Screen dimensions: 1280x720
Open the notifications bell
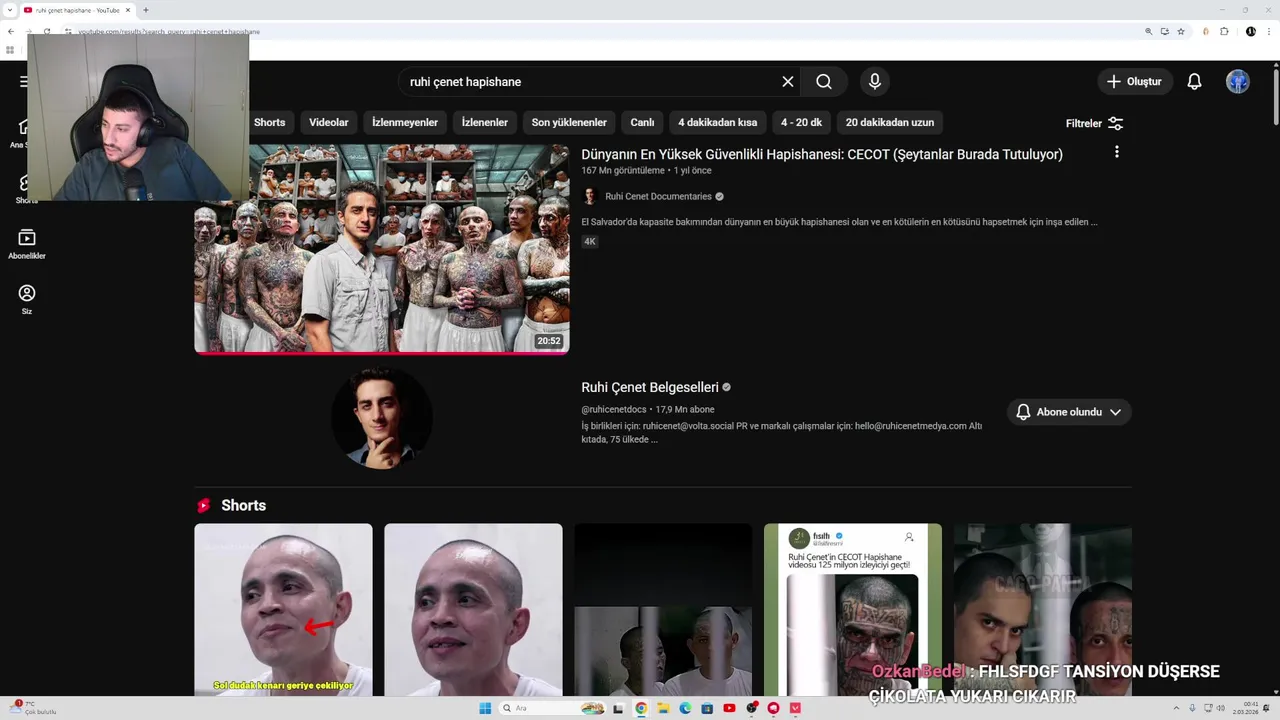[1194, 82]
